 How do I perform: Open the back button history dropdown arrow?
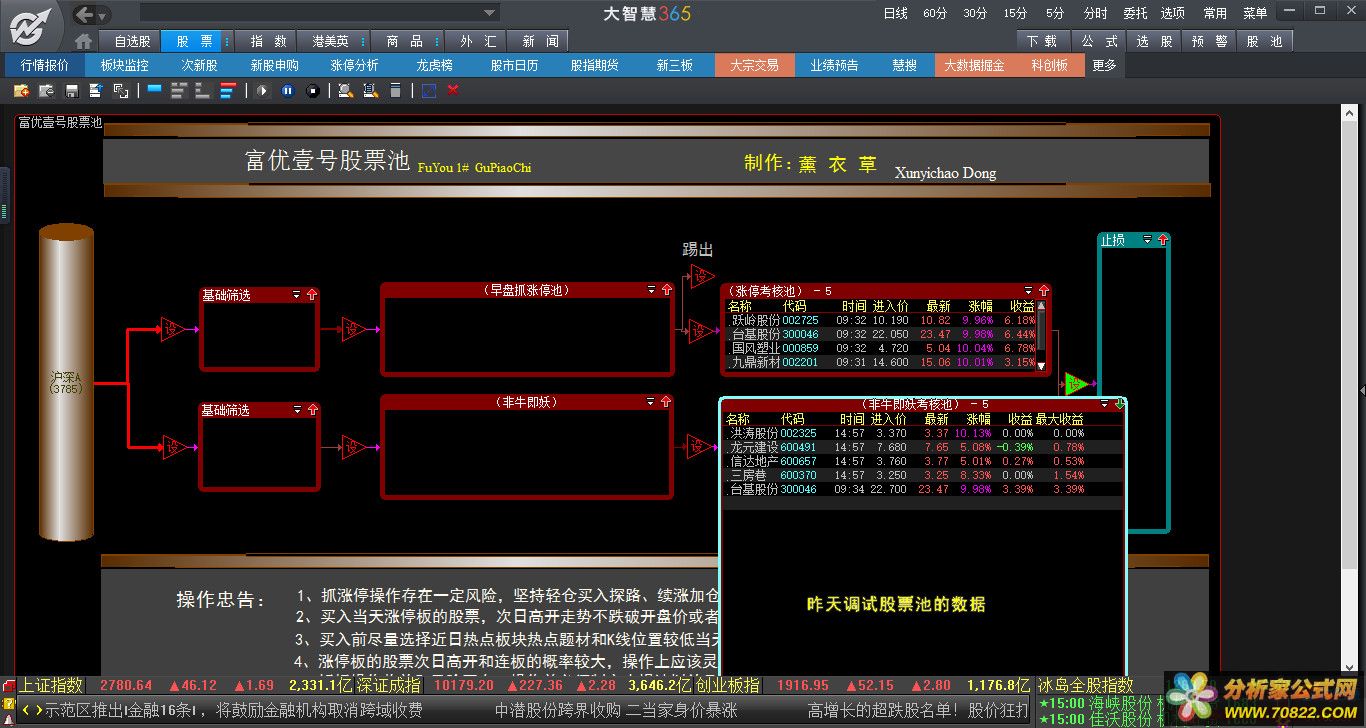[103, 15]
